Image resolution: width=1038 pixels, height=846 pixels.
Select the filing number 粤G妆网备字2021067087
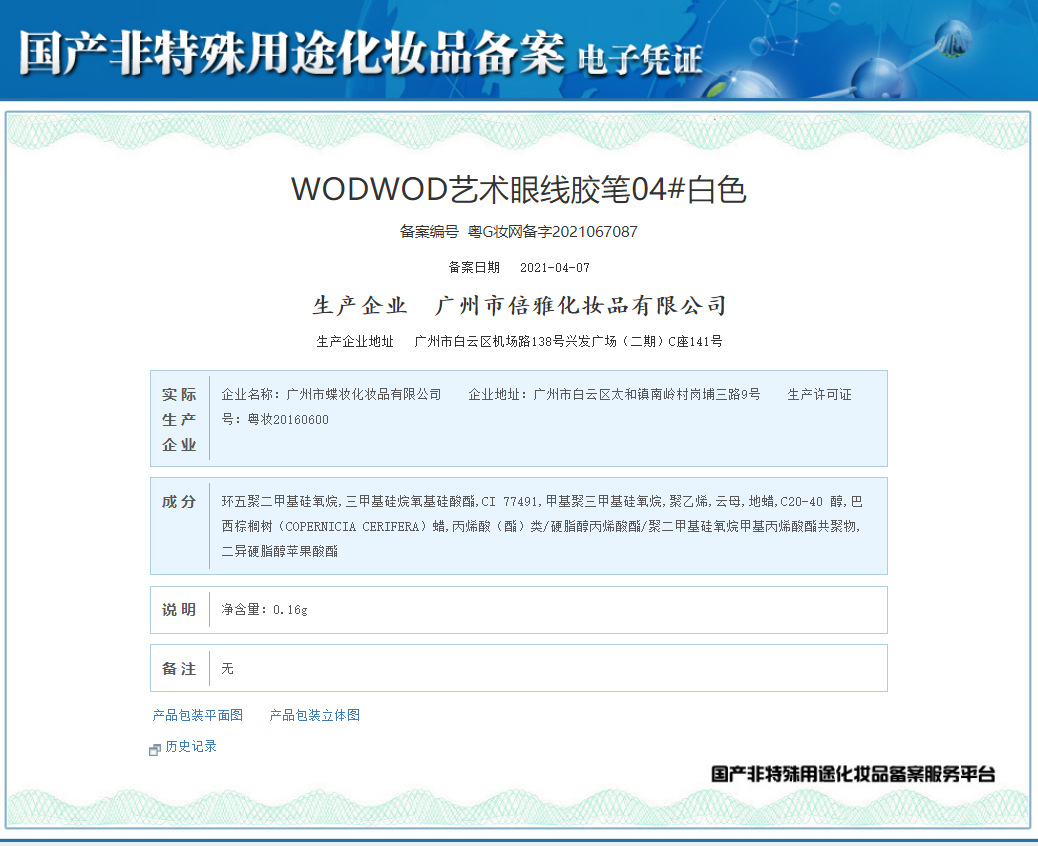pyautogui.click(x=553, y=232)
